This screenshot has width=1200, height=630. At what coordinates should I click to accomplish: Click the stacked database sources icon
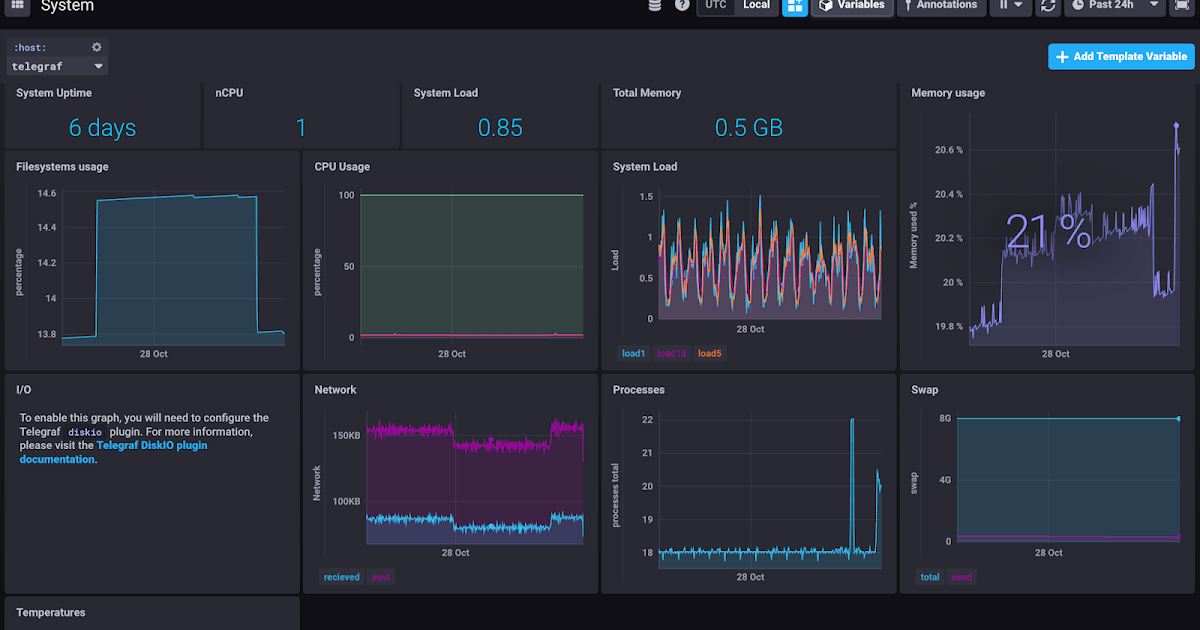click(x=655, y=5)
